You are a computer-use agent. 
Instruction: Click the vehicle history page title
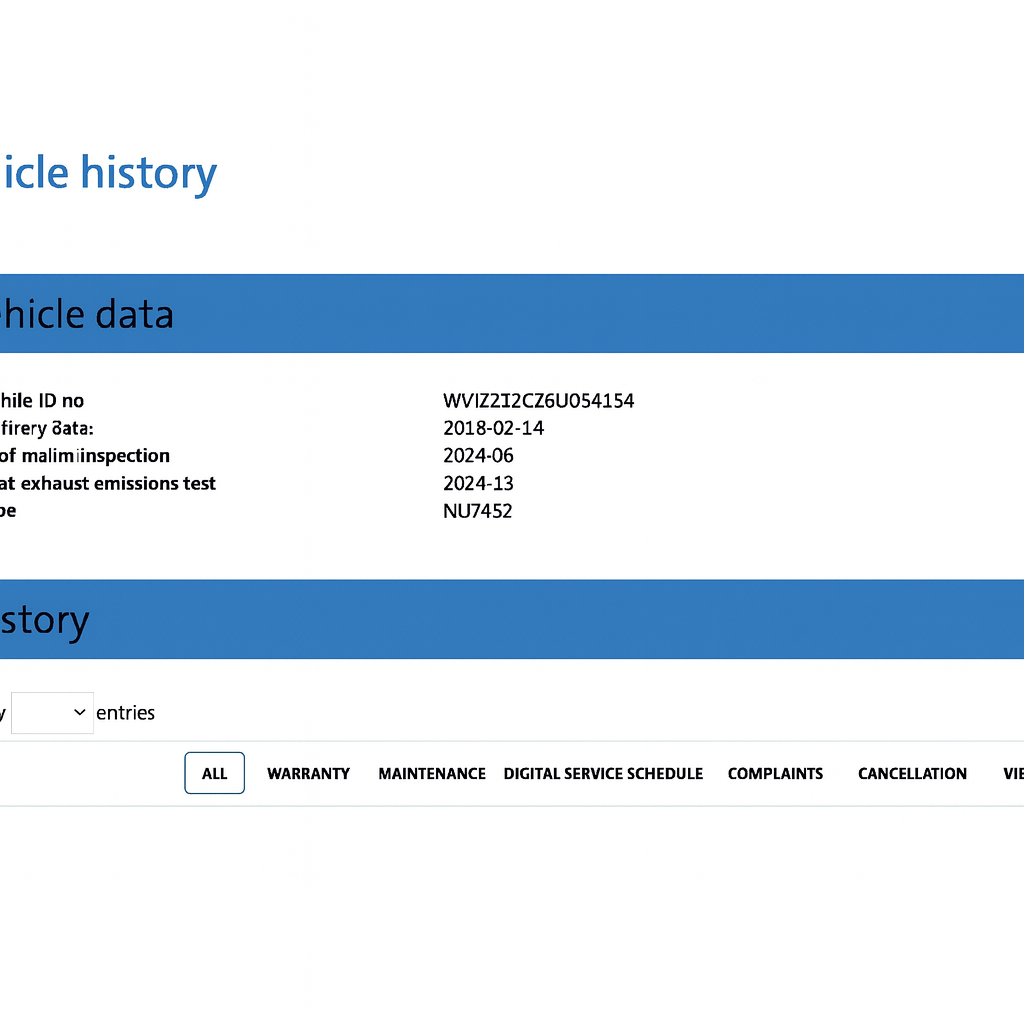pyautogui.click(x=108, y=173)
